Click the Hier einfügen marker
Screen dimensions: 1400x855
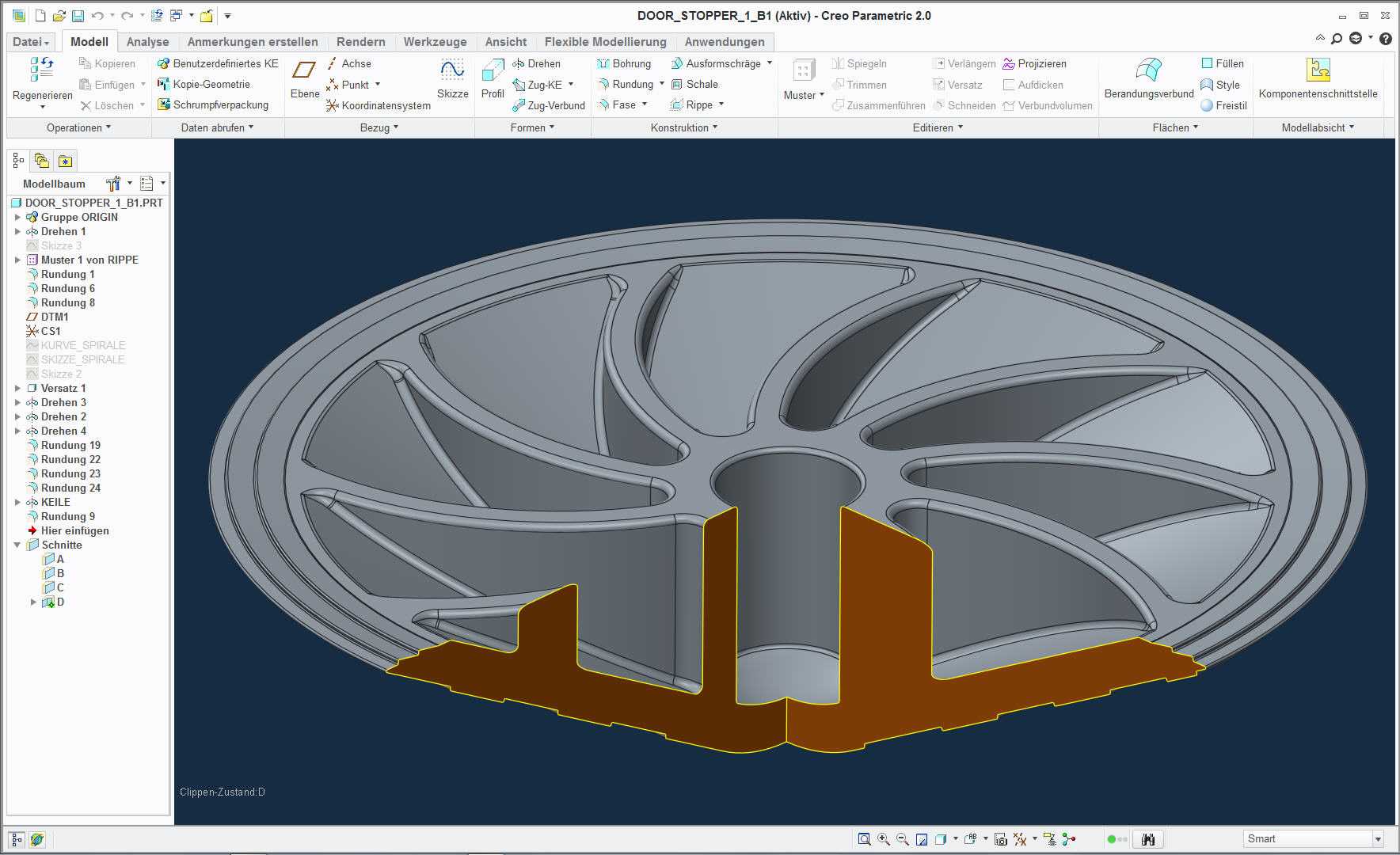pyautogui.click(x=67, y=530)
